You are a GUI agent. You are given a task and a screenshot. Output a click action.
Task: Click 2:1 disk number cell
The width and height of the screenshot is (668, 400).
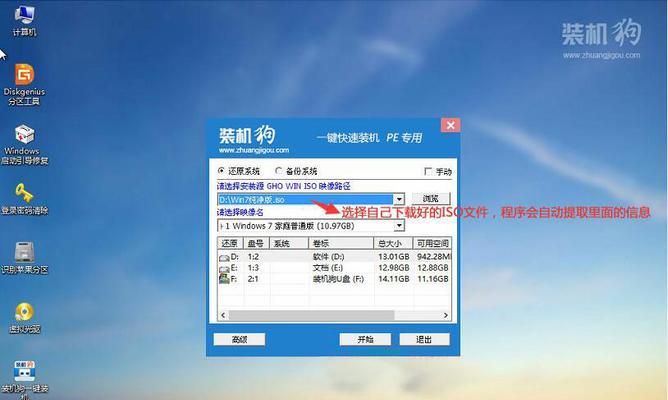[253, 279]
